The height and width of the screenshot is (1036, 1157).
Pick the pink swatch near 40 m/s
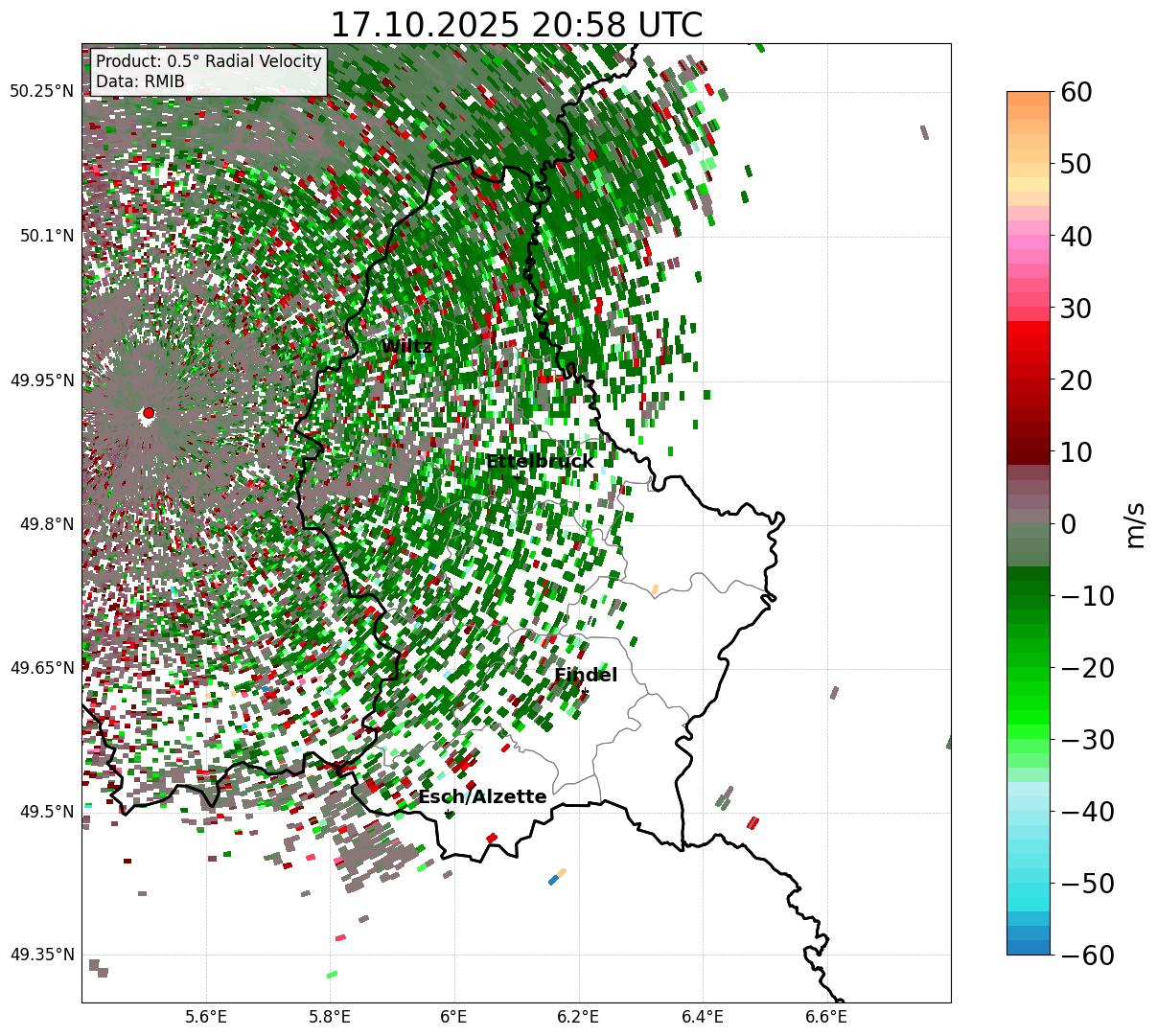tap(1029, 242)
